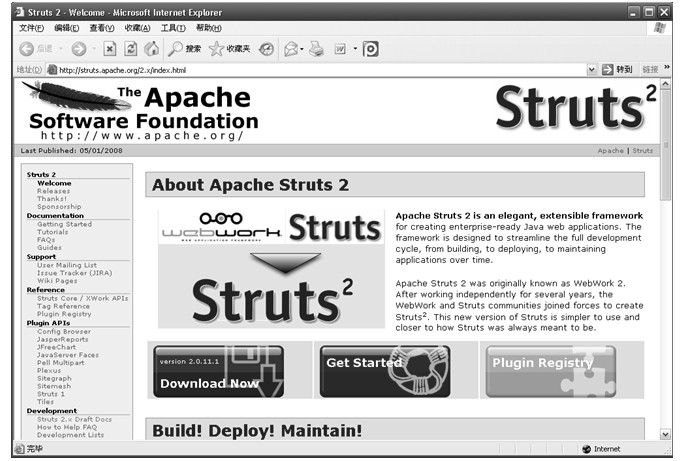Click Apache breadcrumb link at right
The width and height of the screenshot is (681, 461).
point(611,151)
